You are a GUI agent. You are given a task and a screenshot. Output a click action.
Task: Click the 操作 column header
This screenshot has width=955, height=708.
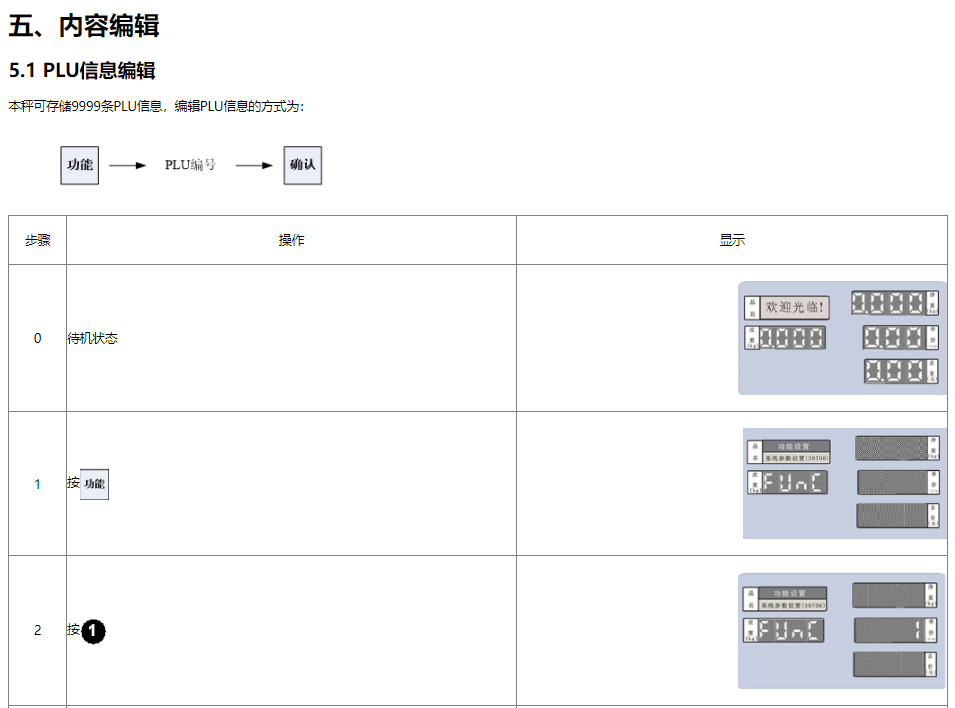(291, 240)
